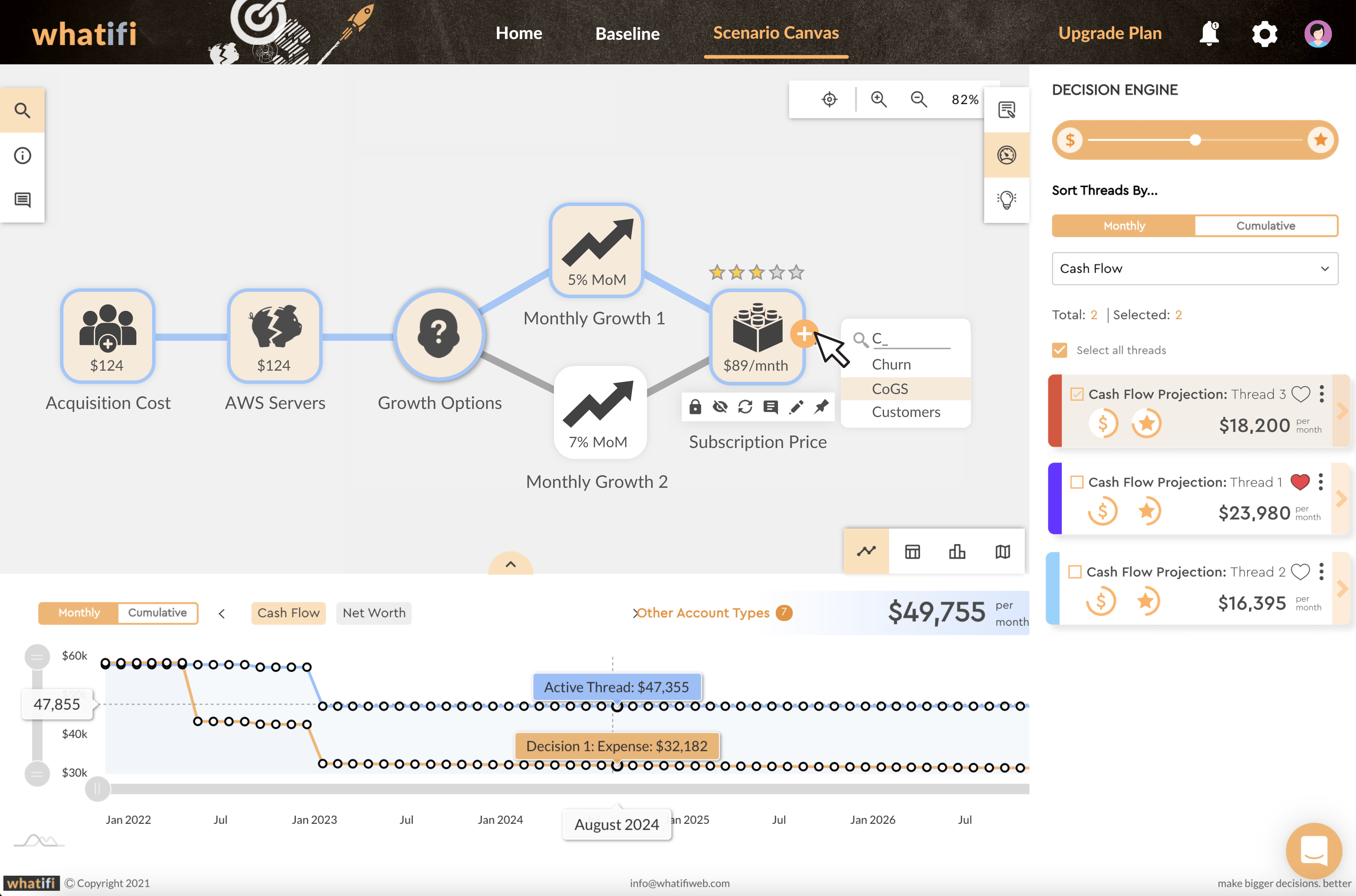Viewport: 1356px width, 896px height.
Task: Select CoGS from the node search list
Action: (x=889, y=389)
